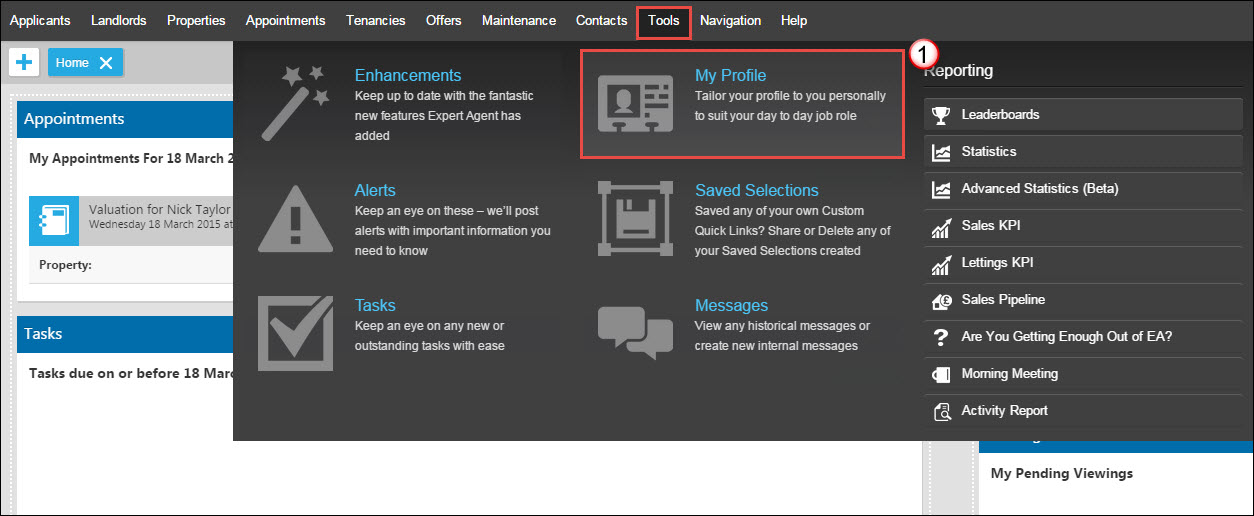Click the My Appointments For 18 March heading
1254x516 pixels.
pos(131,158)
